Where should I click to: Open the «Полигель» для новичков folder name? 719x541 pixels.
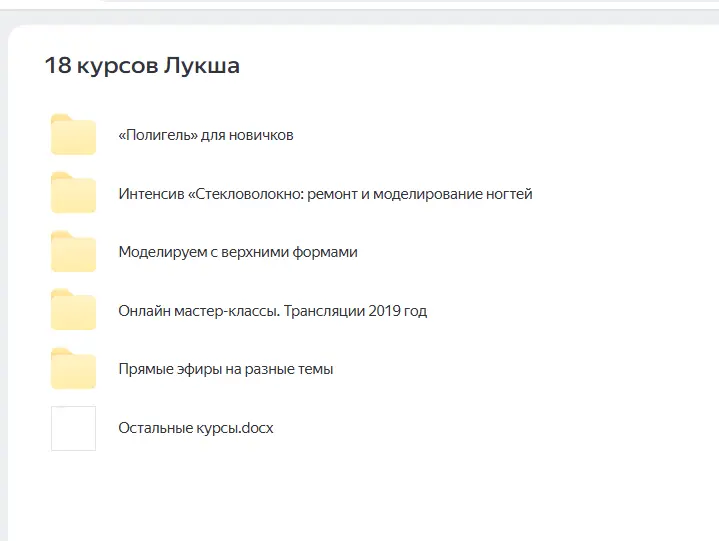(205, 135)
